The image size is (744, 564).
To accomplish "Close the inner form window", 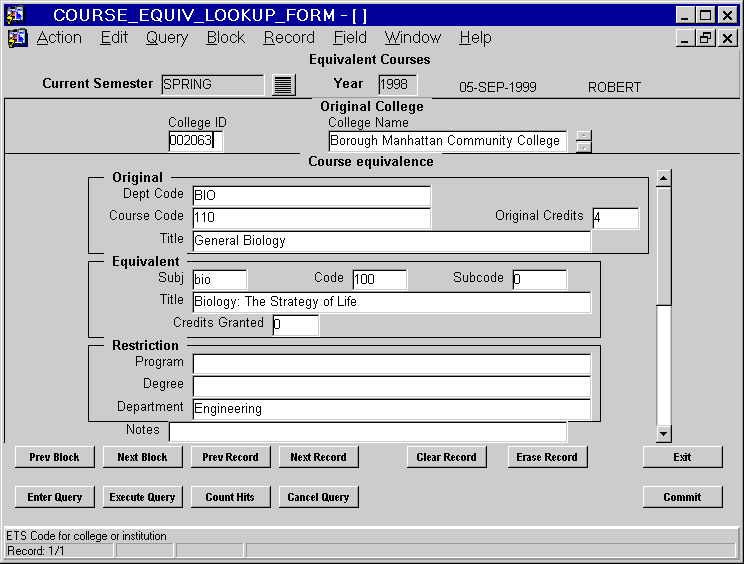I will coord(727,37).
